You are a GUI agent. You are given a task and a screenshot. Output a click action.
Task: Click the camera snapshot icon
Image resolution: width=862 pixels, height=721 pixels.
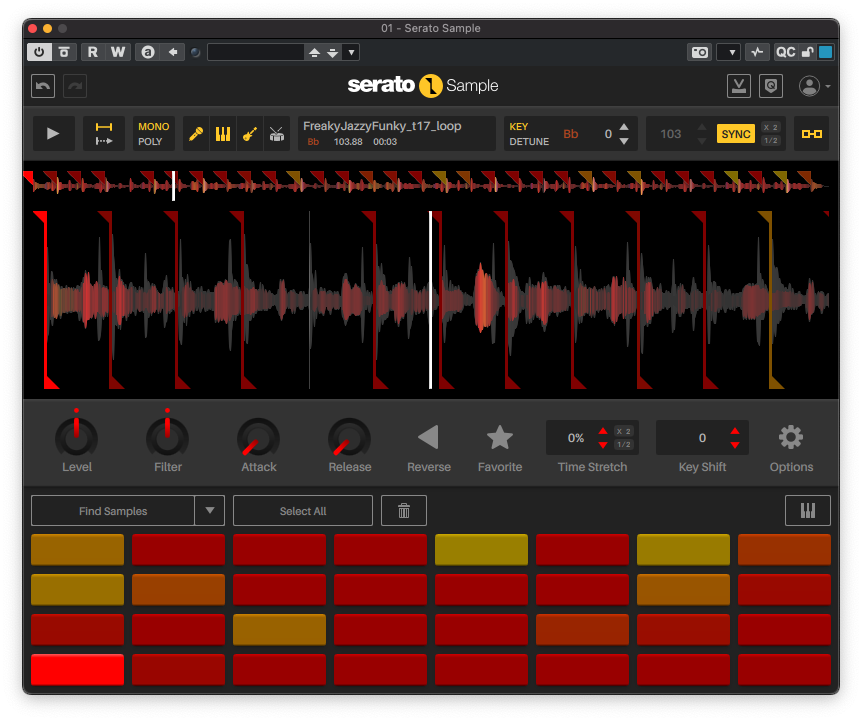[x=699, y=52]
